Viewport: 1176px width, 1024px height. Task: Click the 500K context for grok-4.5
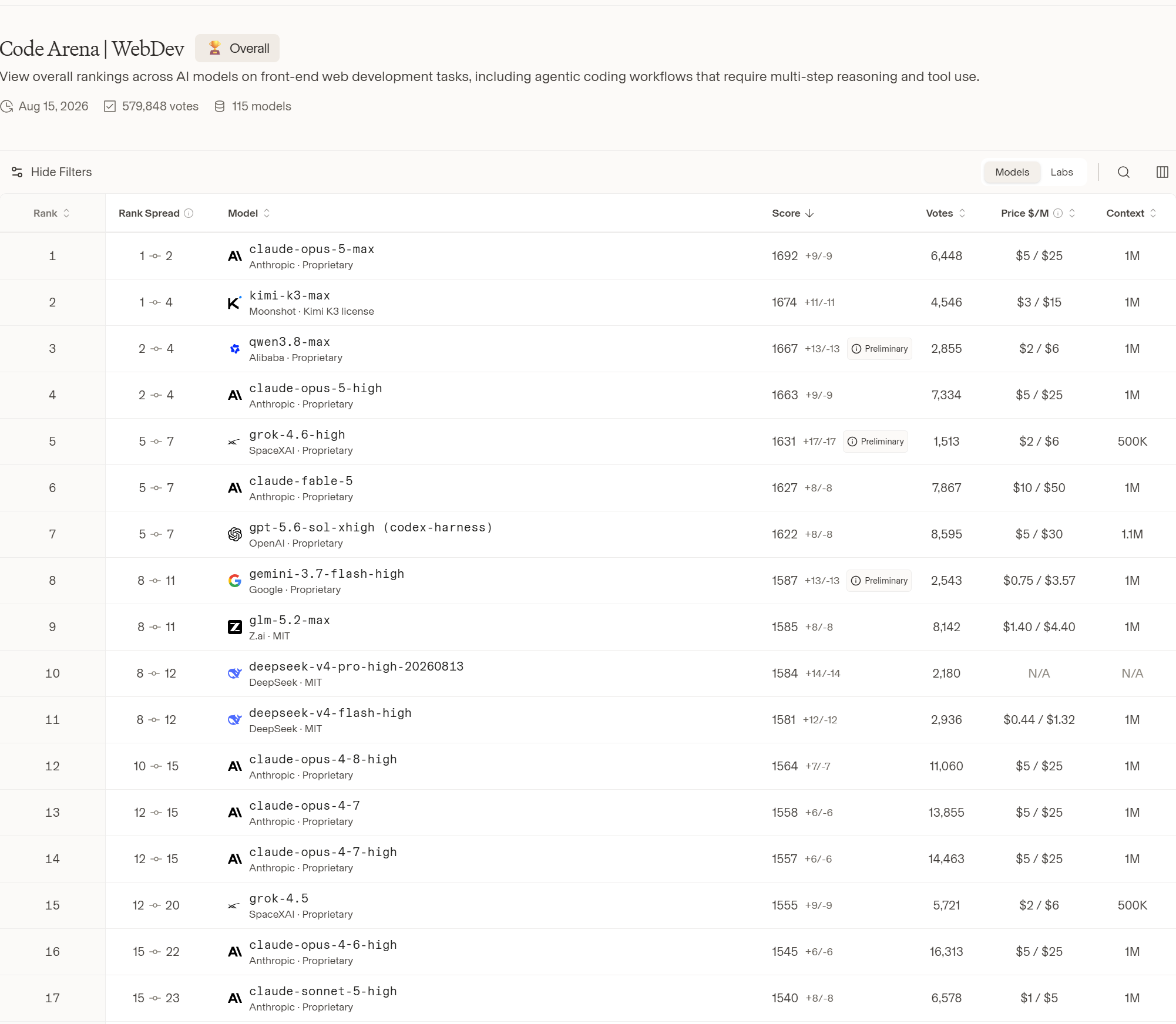point(1132,905)
